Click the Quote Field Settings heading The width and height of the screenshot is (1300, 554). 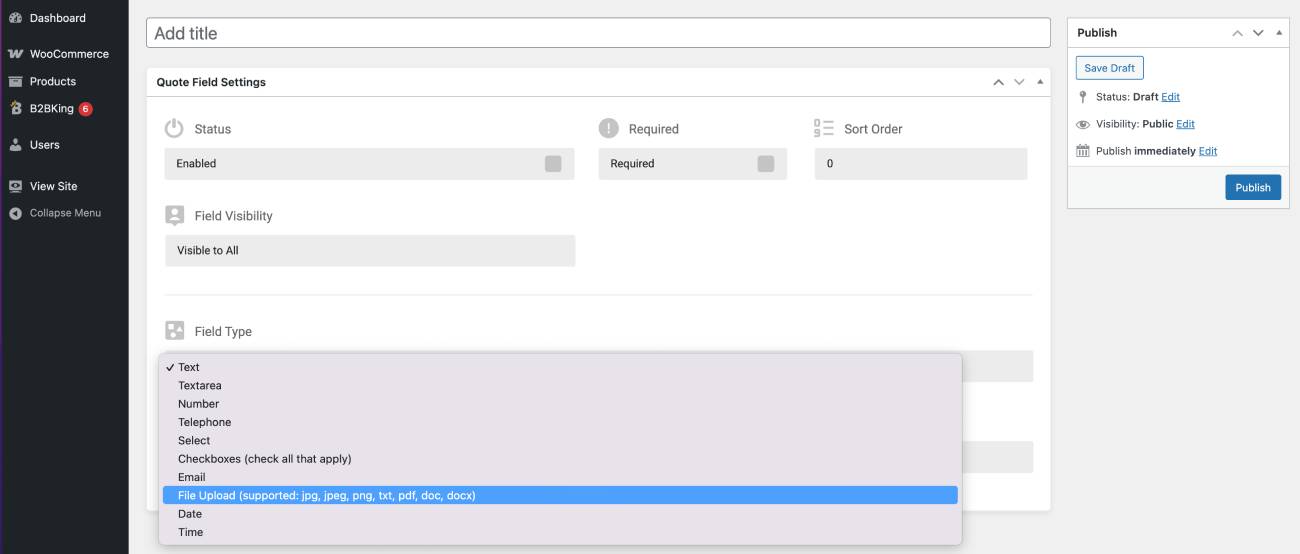pos(211,82)
